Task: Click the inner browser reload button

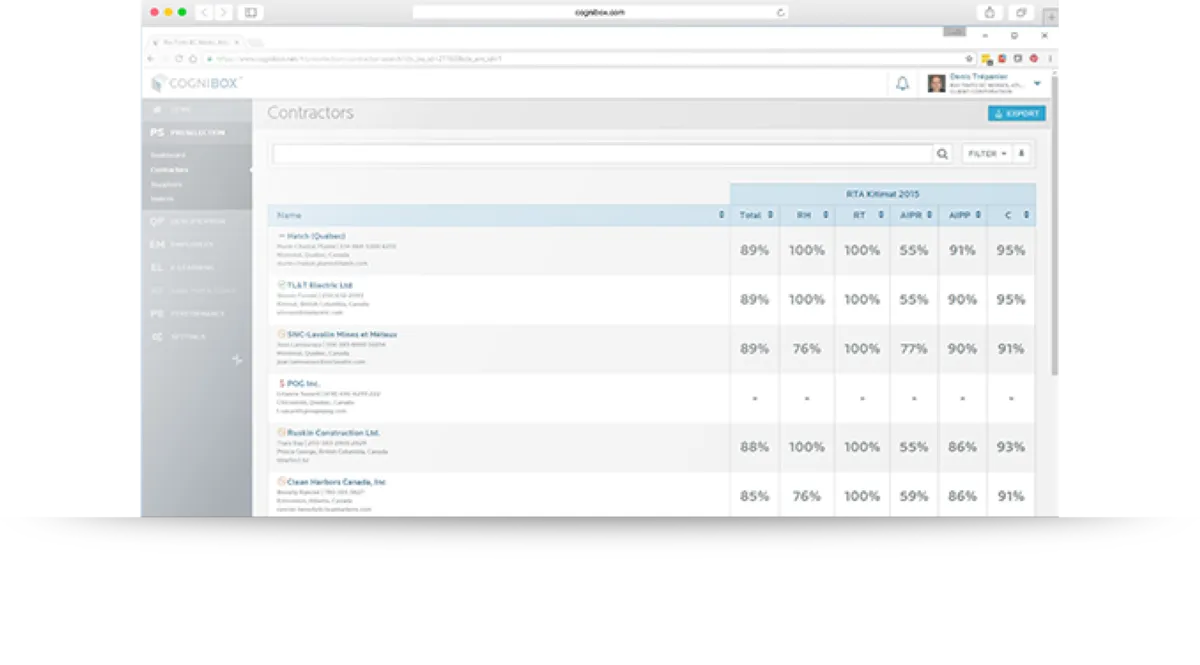Action: [179, 59]
